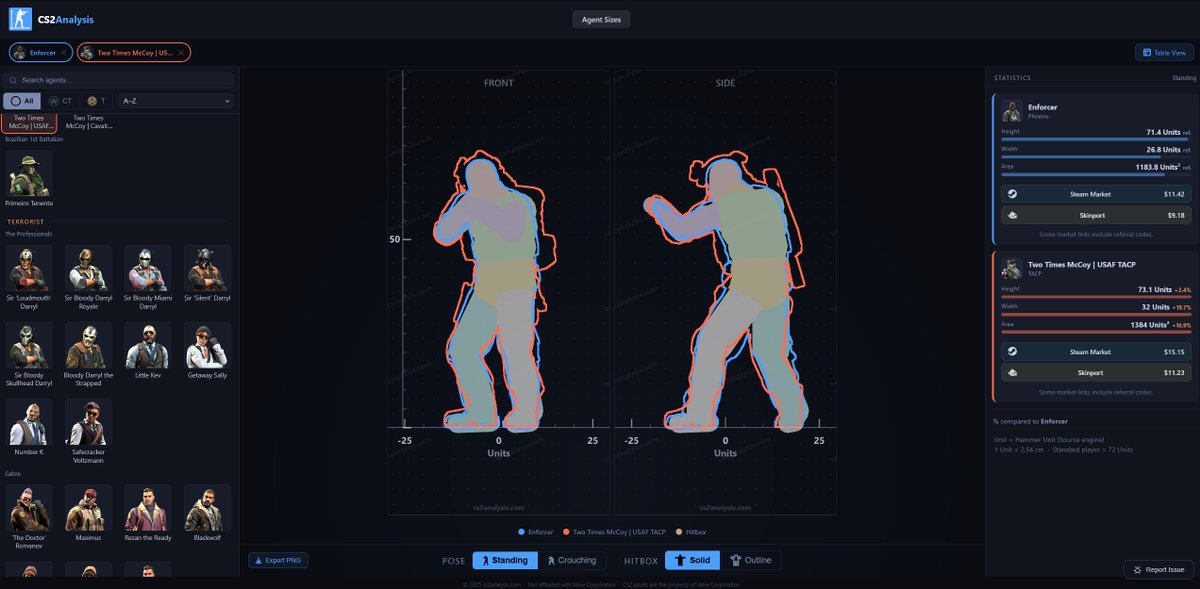Click the Hitbox tan legend dot
The width and height of the screenshot is (1200, 589).
(x=678, y=532)
